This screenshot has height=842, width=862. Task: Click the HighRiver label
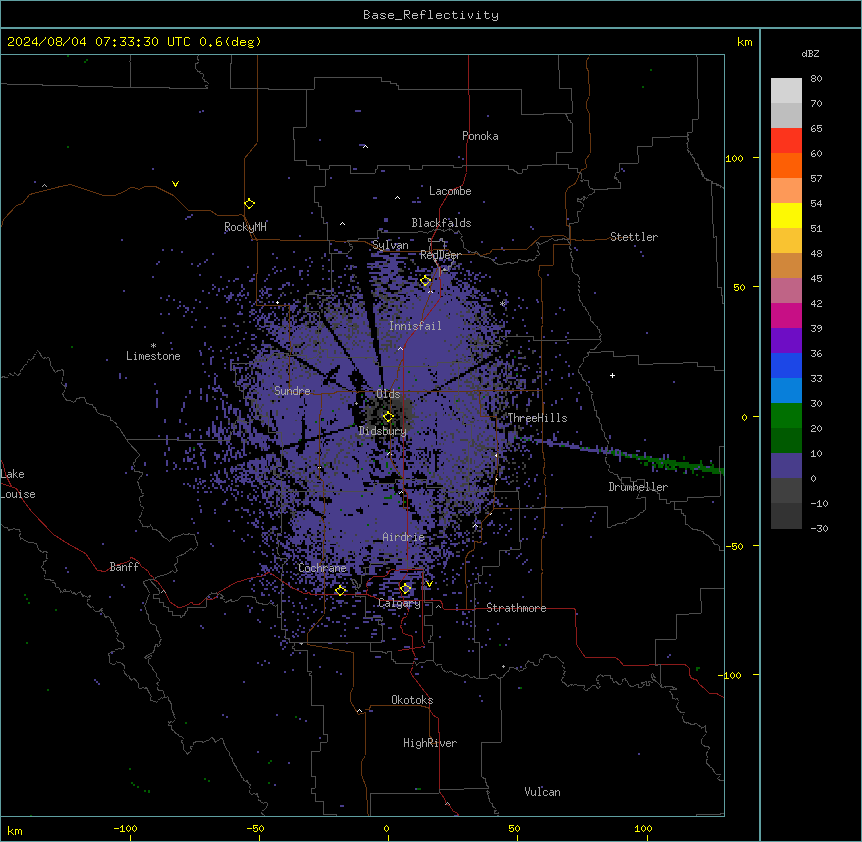click(430, 743)
